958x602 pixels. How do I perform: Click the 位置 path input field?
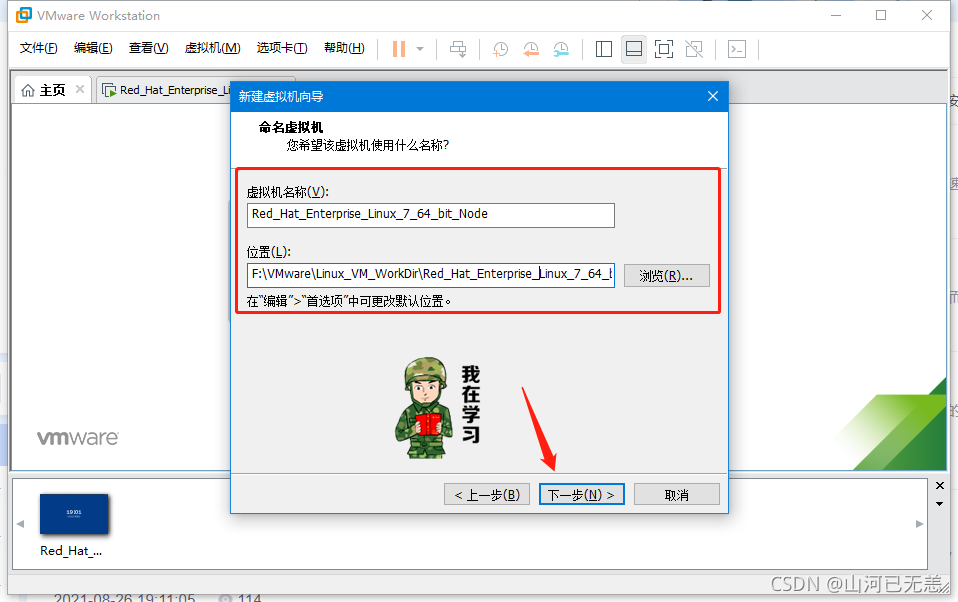click(x=431, y=275)
